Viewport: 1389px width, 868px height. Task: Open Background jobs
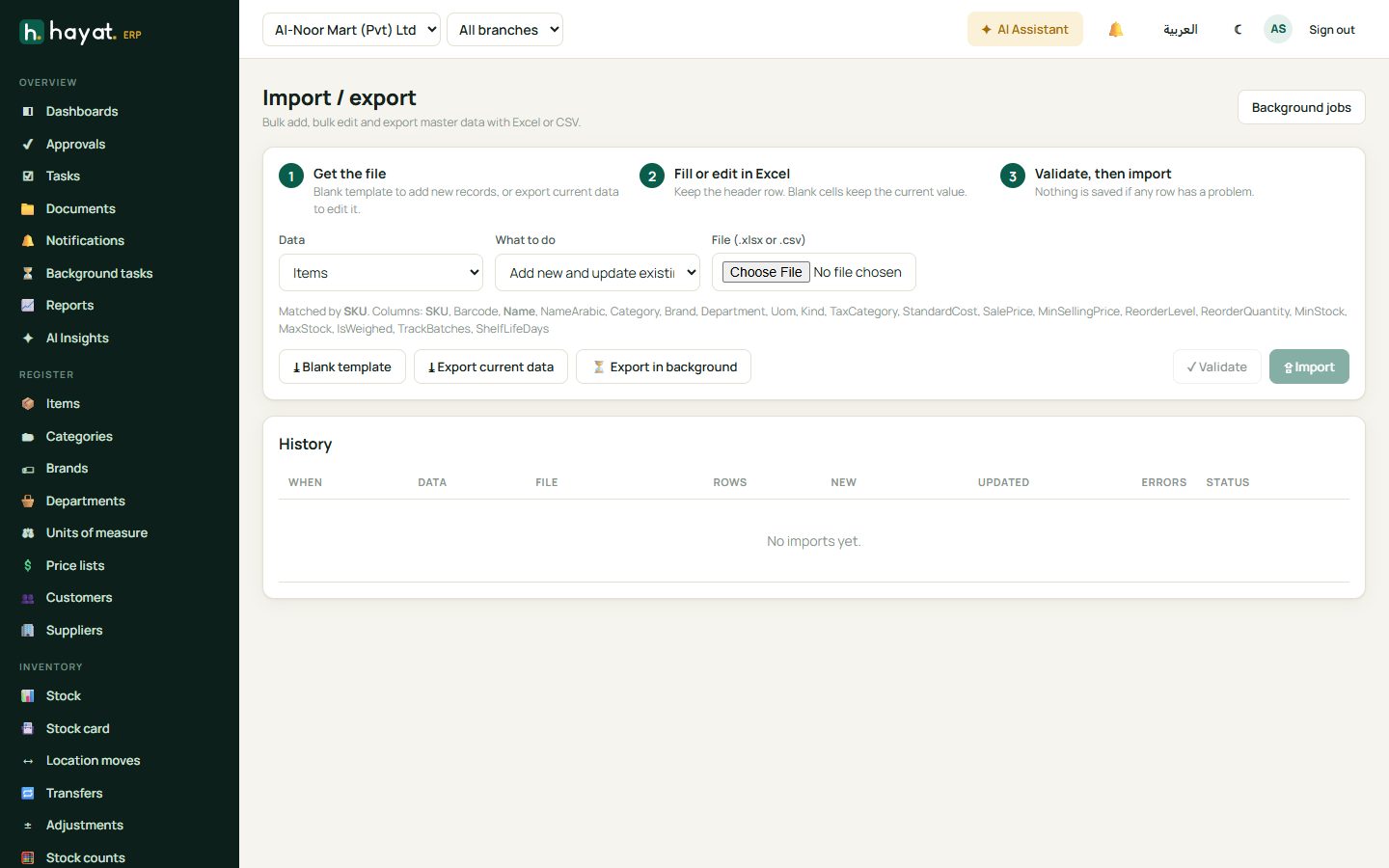point(1301,107)
